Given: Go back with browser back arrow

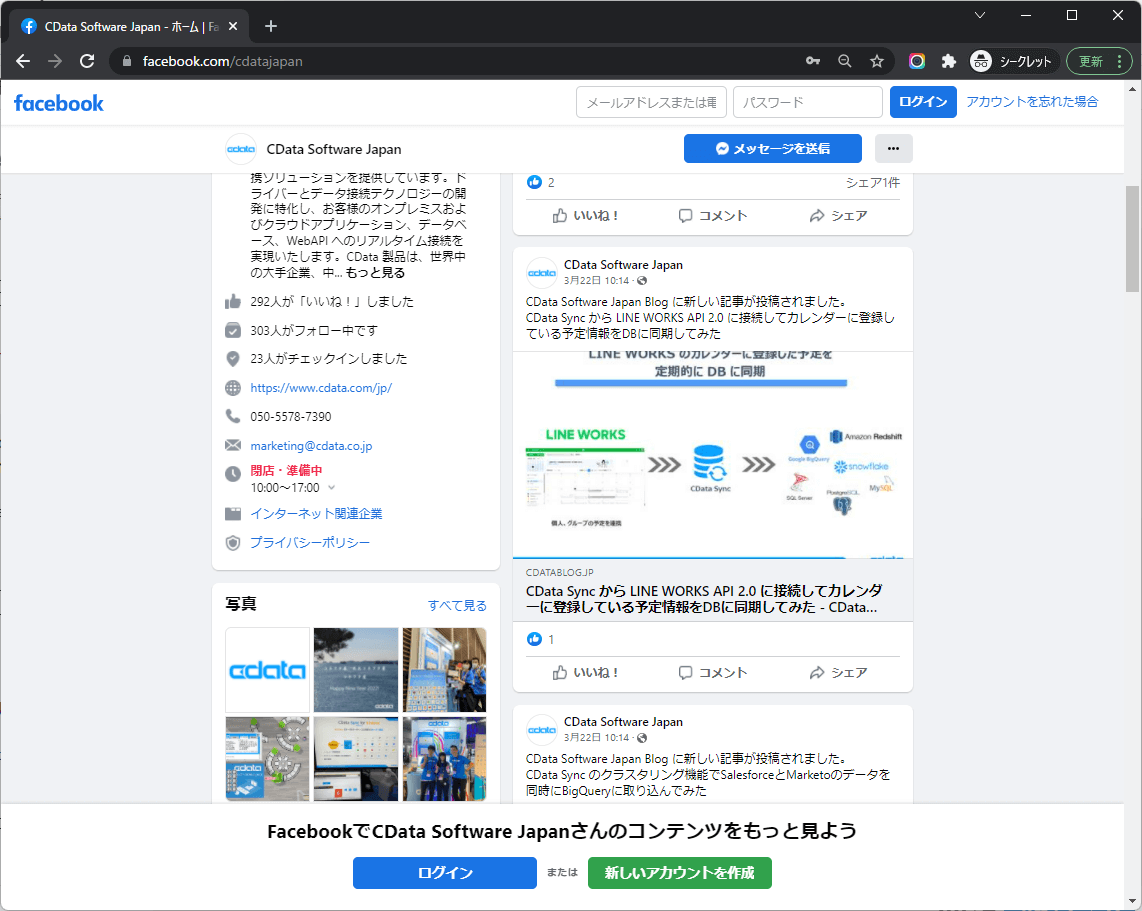Looking at the screenshot, I should coord(23,61).
